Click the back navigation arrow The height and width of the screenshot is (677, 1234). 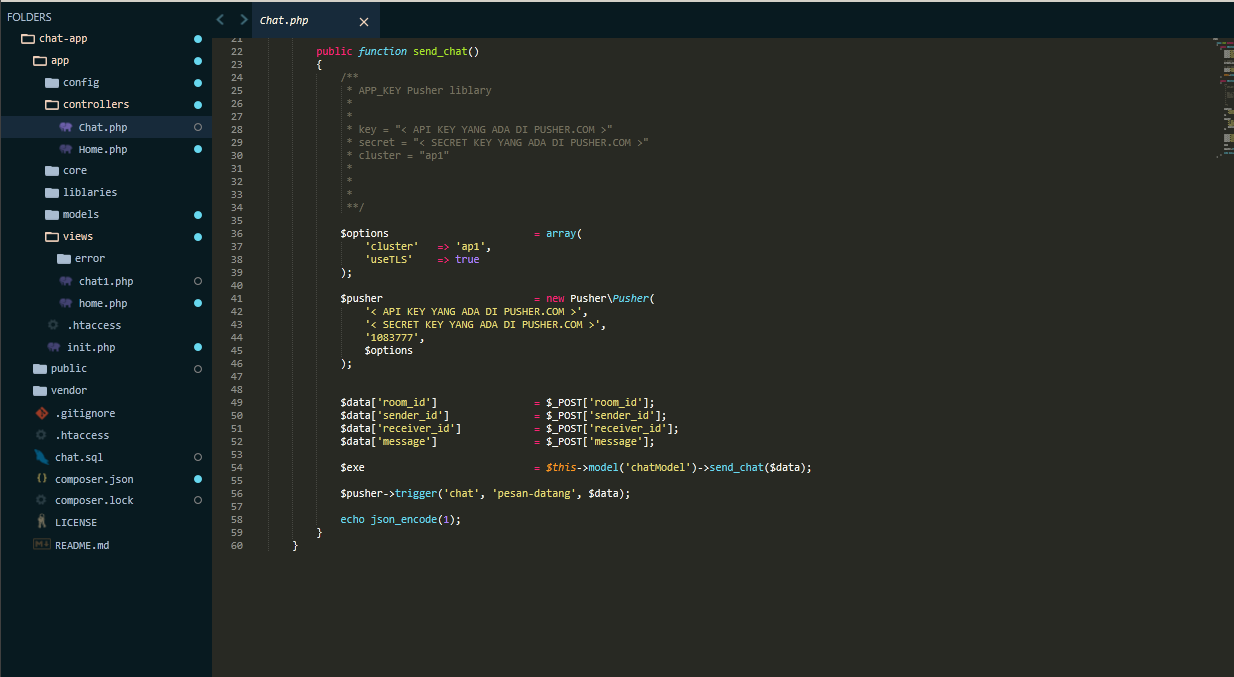click(220, 19)
